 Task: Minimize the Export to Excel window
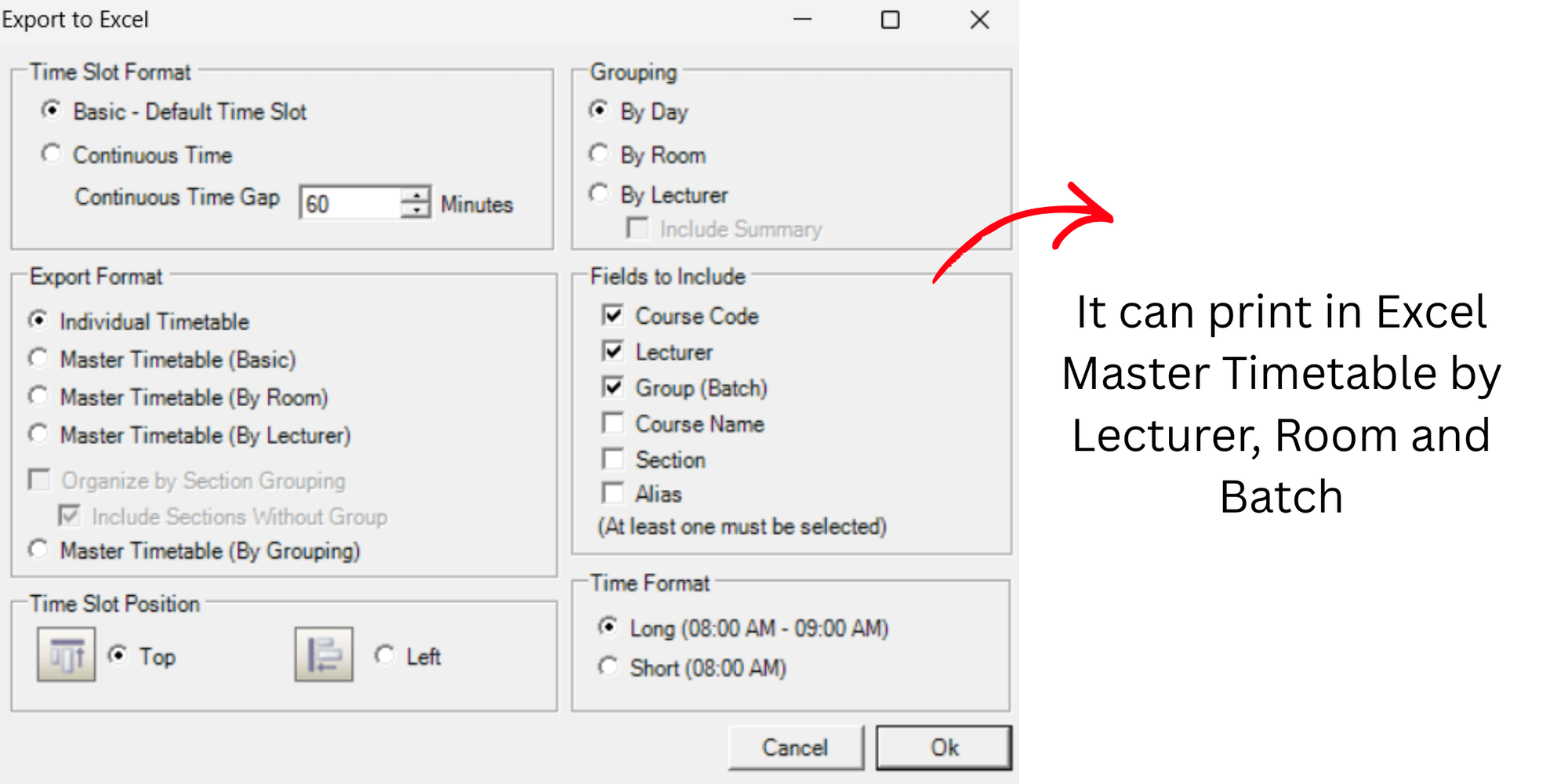tap(803, 20)
